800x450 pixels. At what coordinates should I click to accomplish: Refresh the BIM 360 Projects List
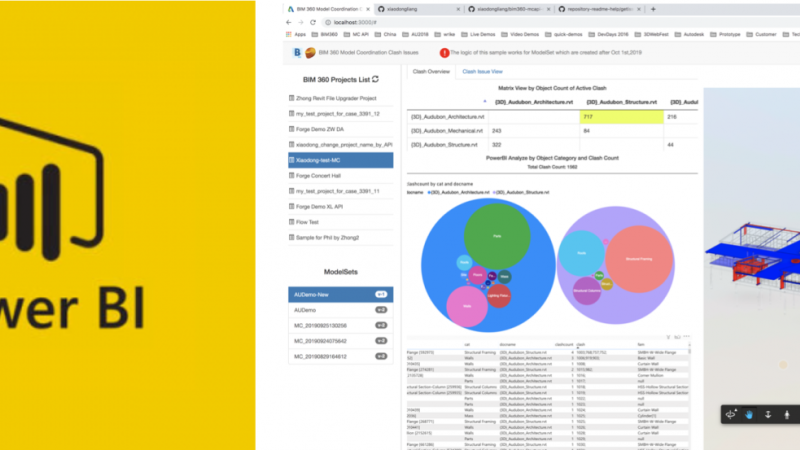point(376,79)
